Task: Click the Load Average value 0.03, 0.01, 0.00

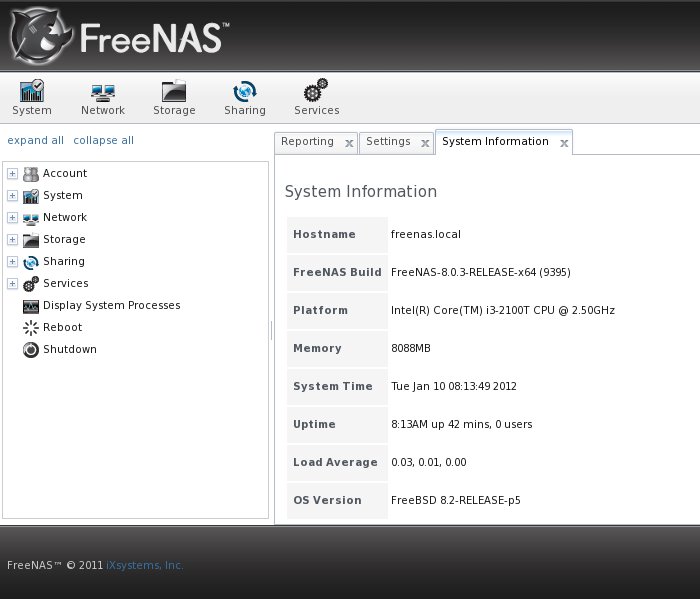Action: pos(429,462)
